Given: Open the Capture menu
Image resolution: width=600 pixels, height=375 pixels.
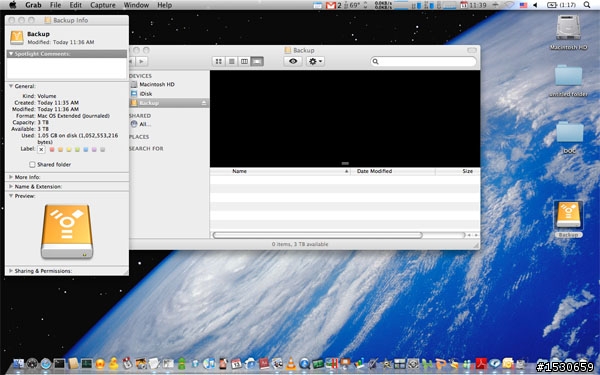Looking at the screenshot, I should [103, 5].
